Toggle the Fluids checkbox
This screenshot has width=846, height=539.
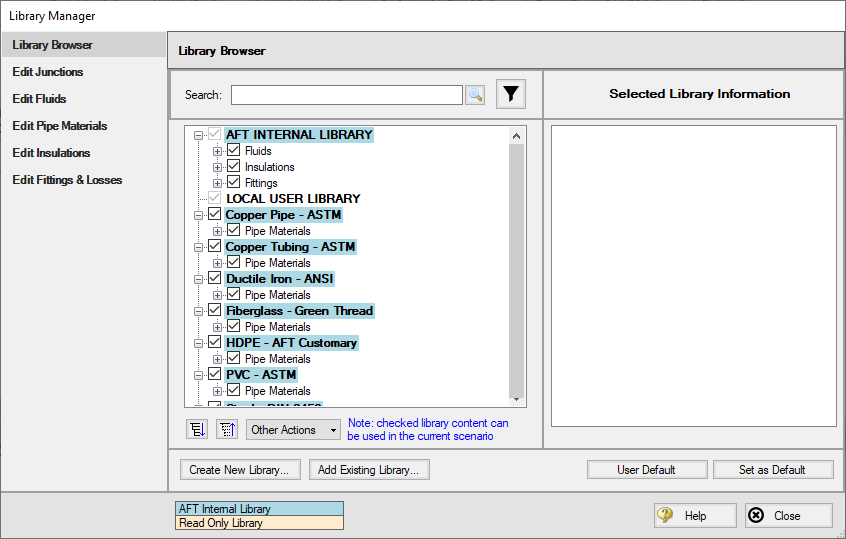[x=234, y=150]
